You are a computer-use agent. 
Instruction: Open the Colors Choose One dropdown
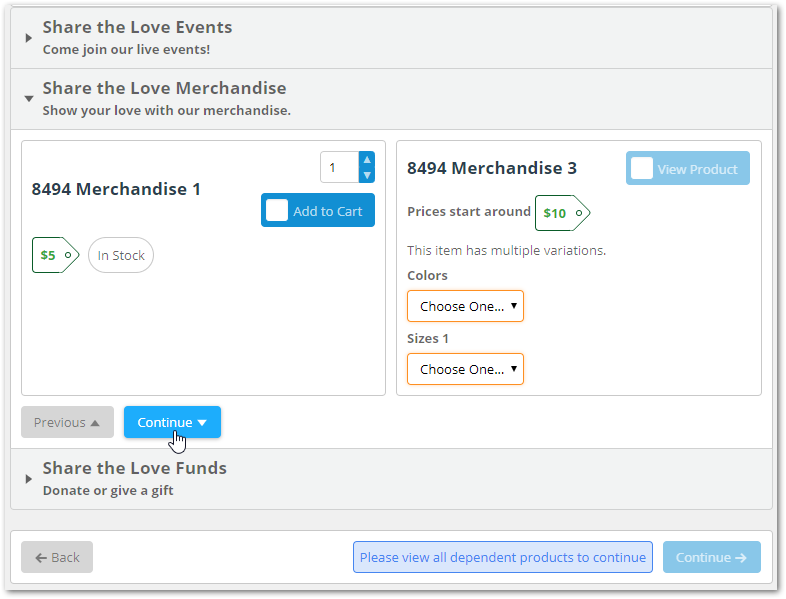(465, 306)
